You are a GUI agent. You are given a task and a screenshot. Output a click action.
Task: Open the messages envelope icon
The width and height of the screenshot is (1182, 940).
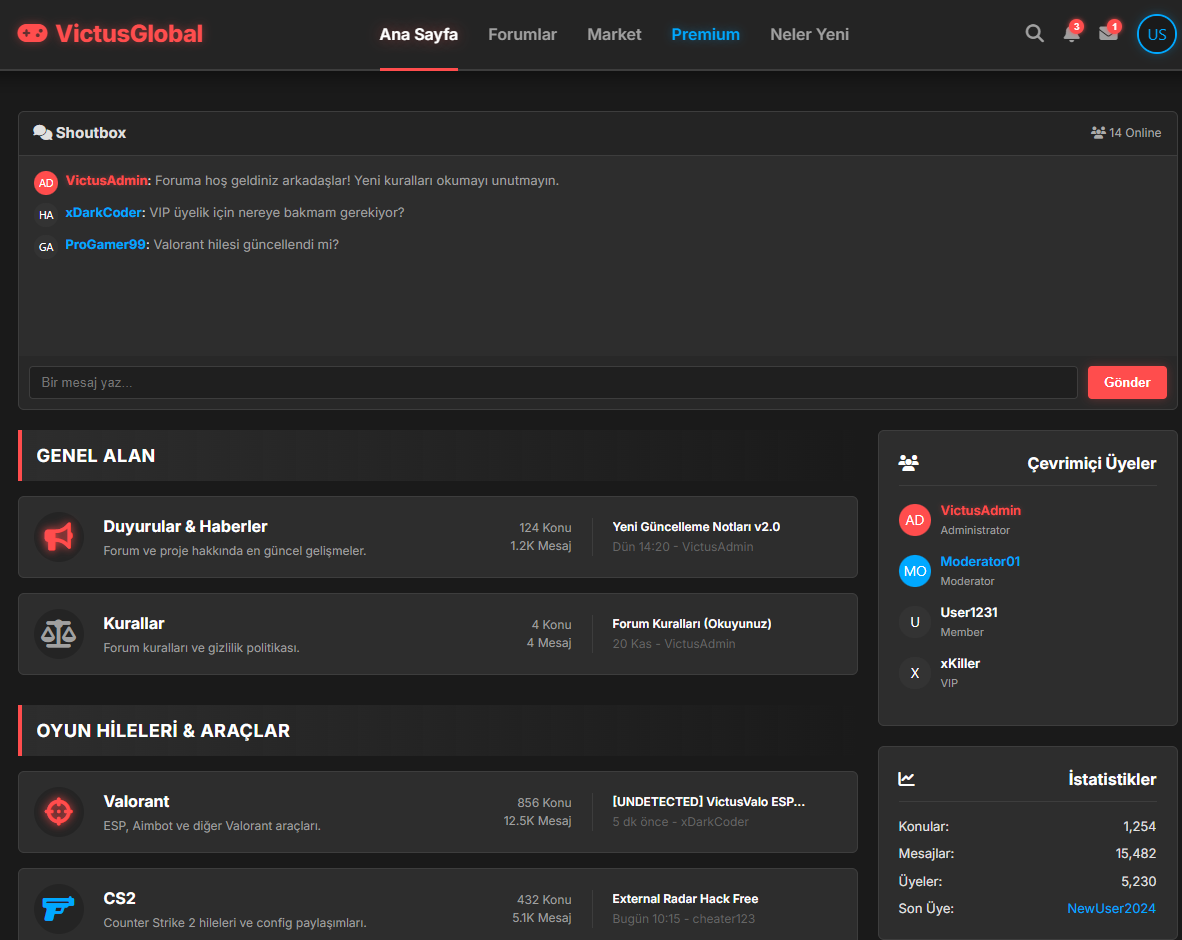pos(1108,33)
